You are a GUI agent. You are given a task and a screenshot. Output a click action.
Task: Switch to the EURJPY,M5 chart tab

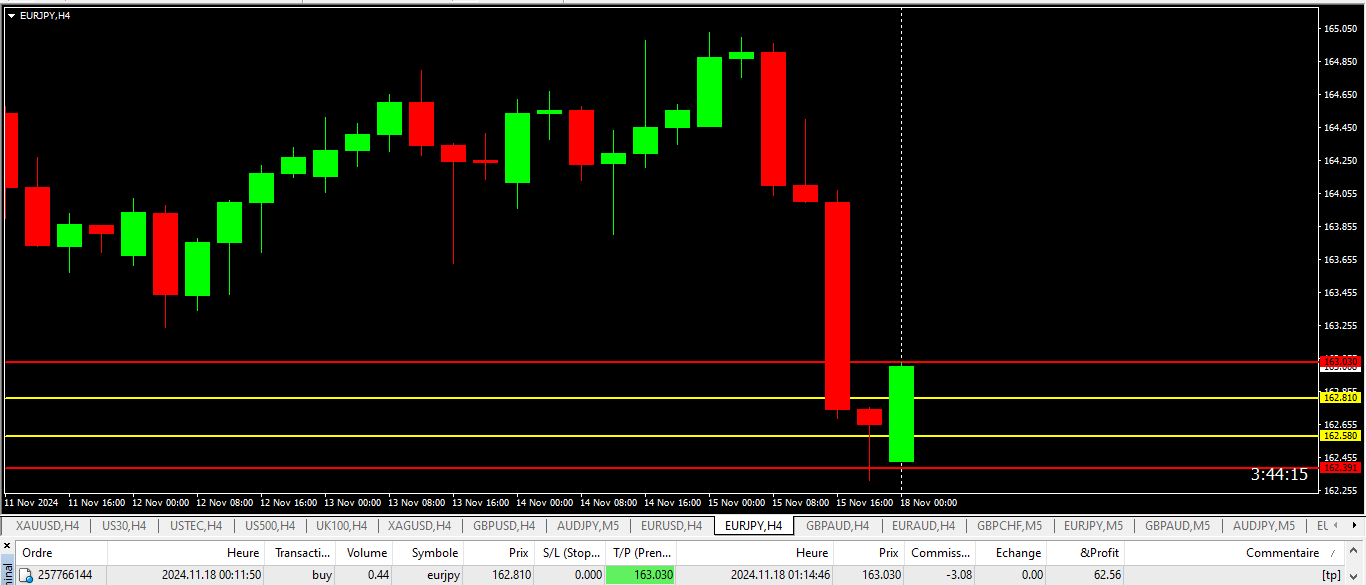point(1094,526)
